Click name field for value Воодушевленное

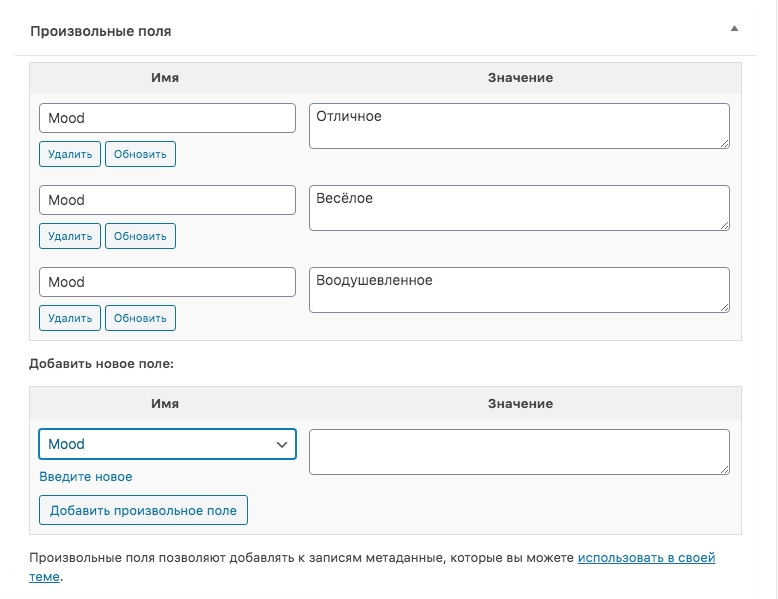pos(167,282)
